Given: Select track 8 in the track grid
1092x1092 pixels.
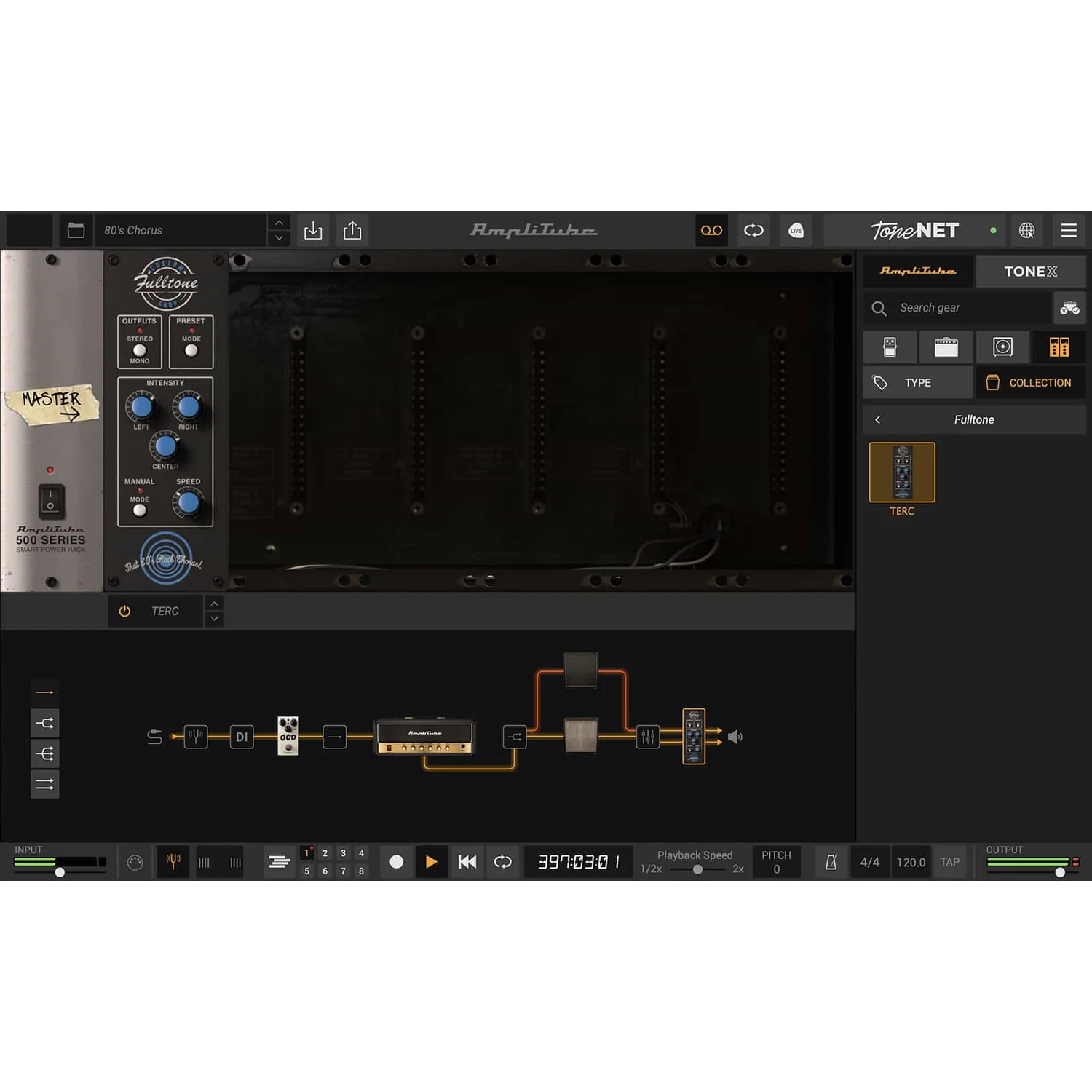Looking at the screenshot, I should click(361, 871).
